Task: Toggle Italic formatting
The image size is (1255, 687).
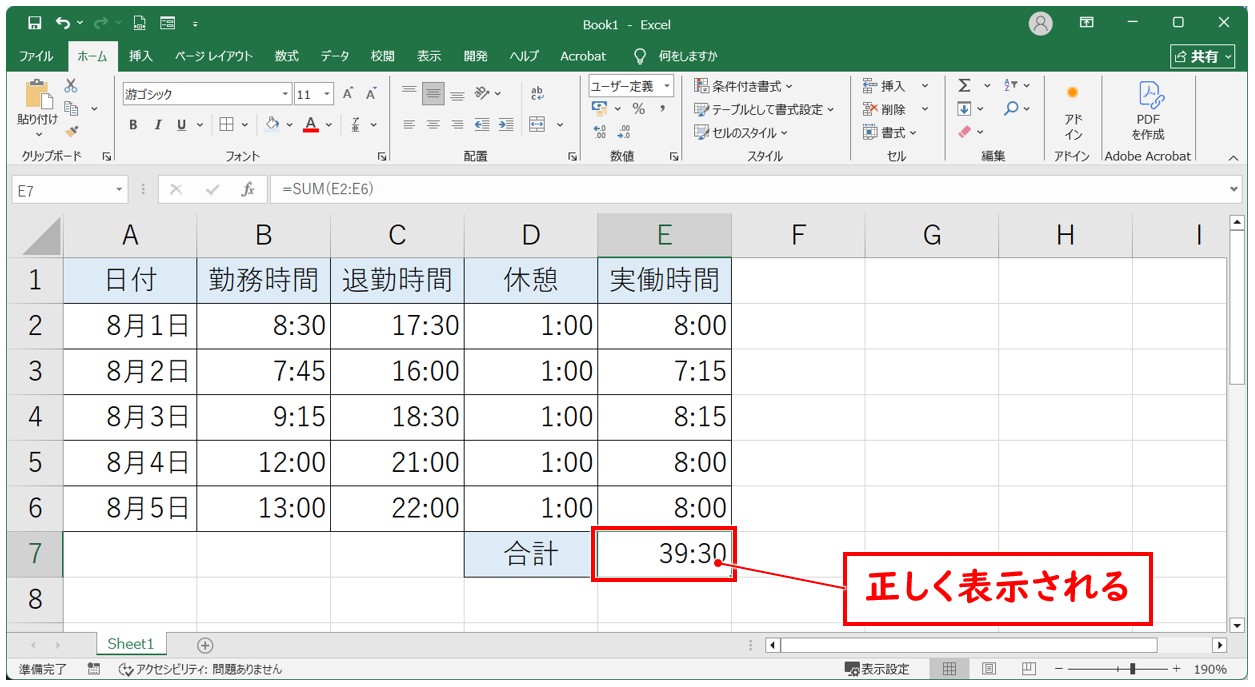Action: (x=157, y=125)
